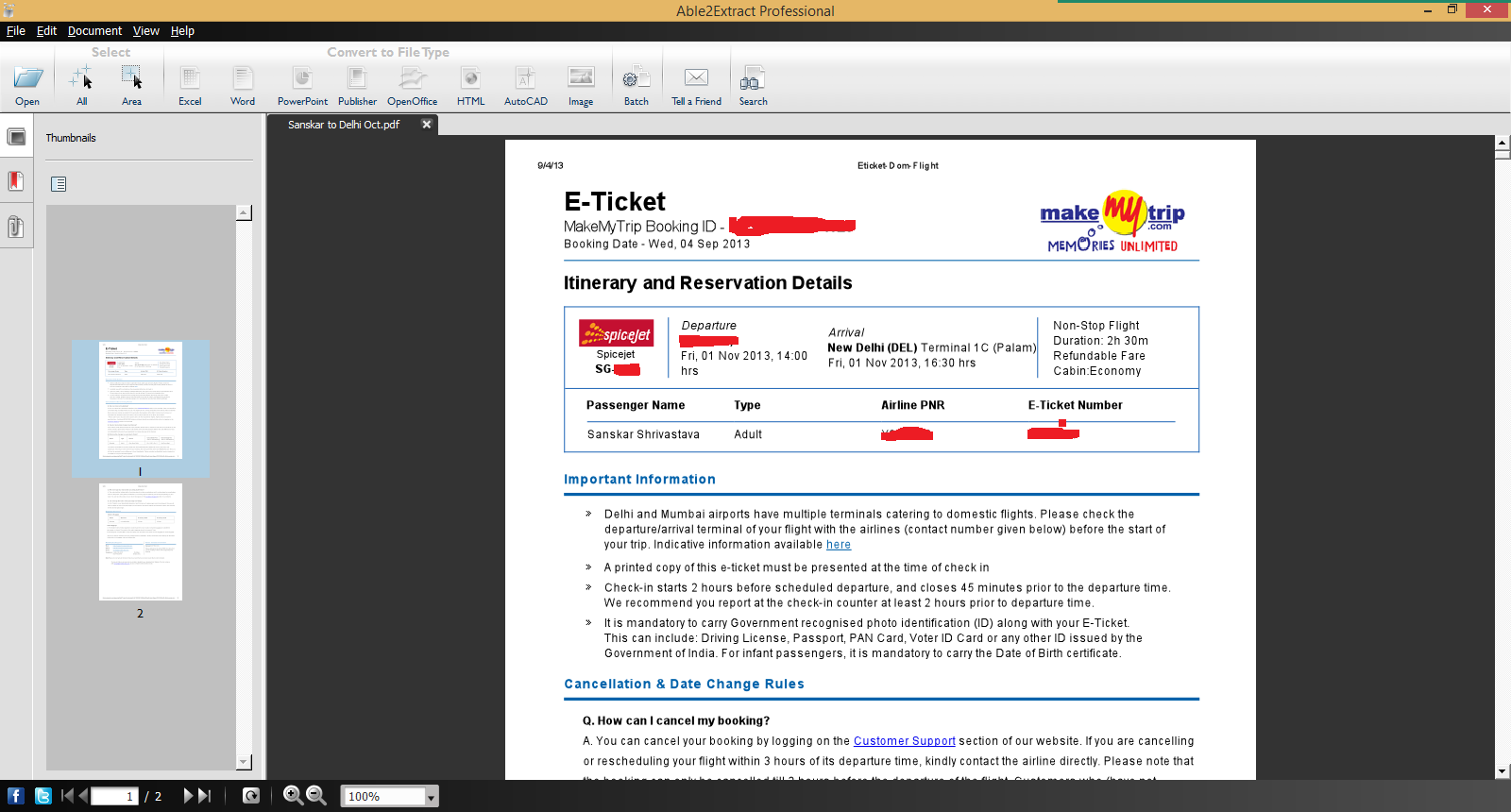
Task: Show Attachments paperclip panel icon
Action: point(16,227)
